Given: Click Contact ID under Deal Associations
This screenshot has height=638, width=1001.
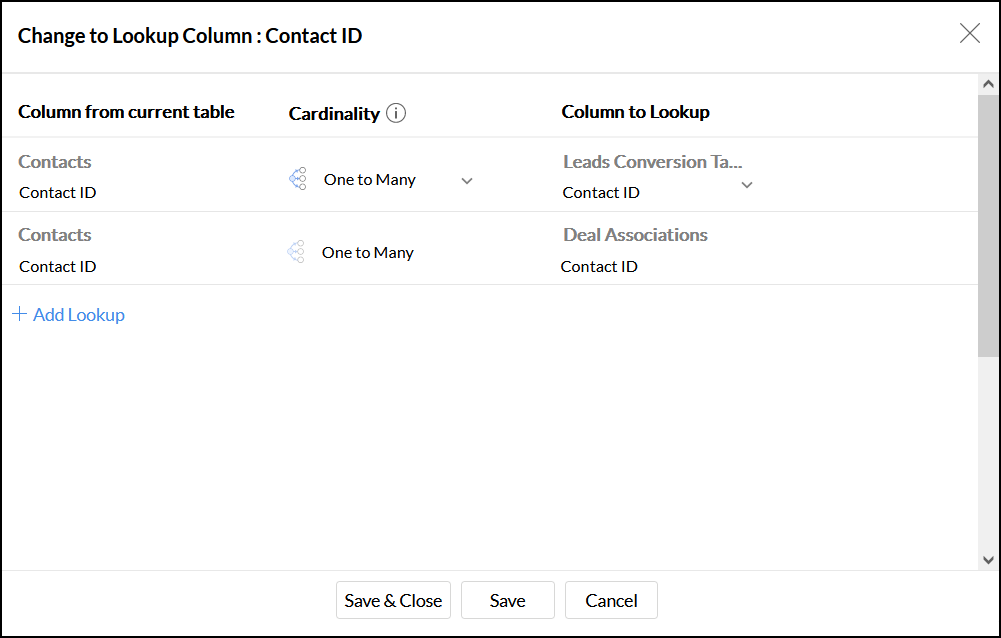Looking at the screenshot, I should (x=599, y=266).
